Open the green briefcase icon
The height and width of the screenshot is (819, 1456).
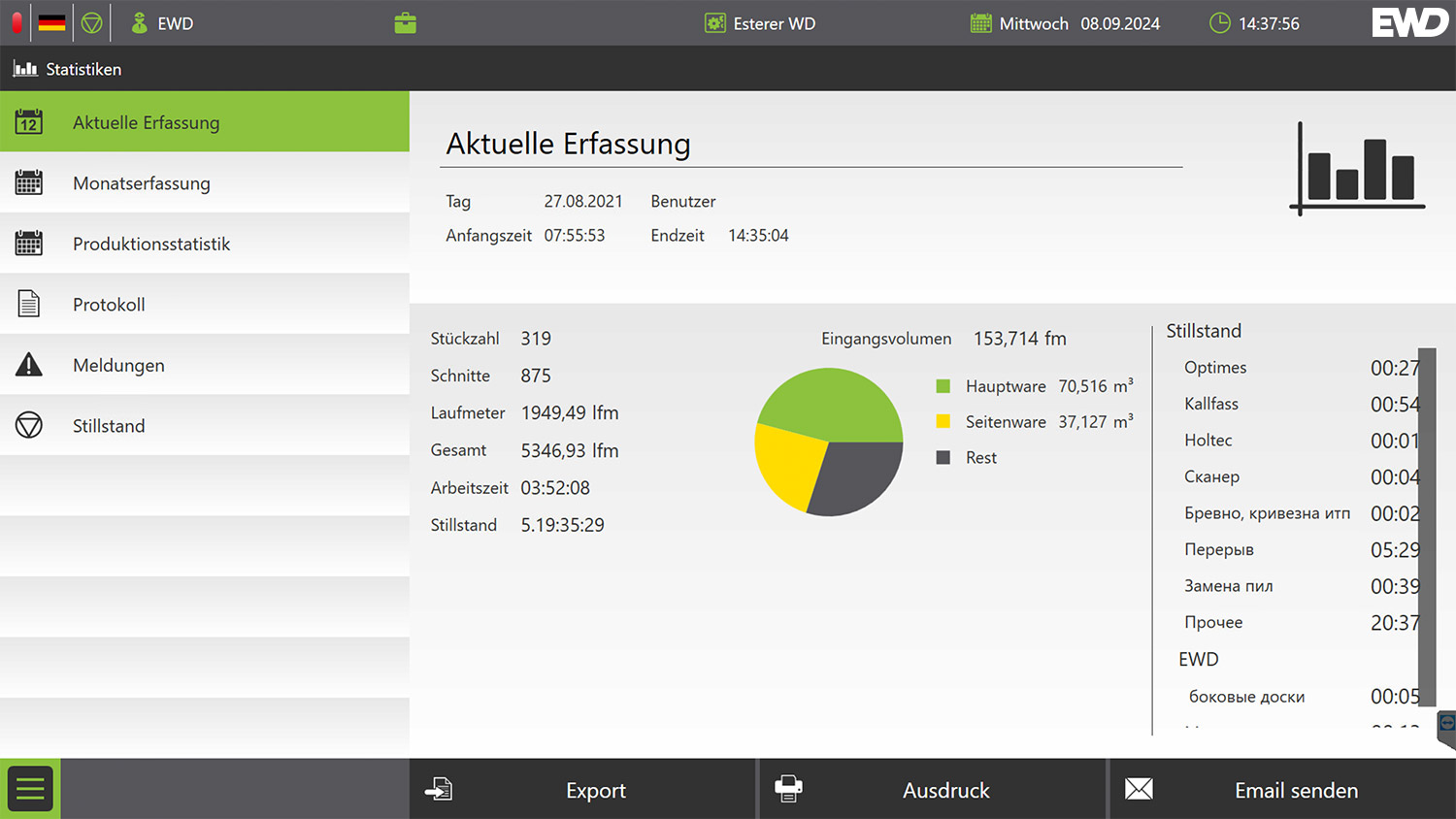click(x=406, y=23)
